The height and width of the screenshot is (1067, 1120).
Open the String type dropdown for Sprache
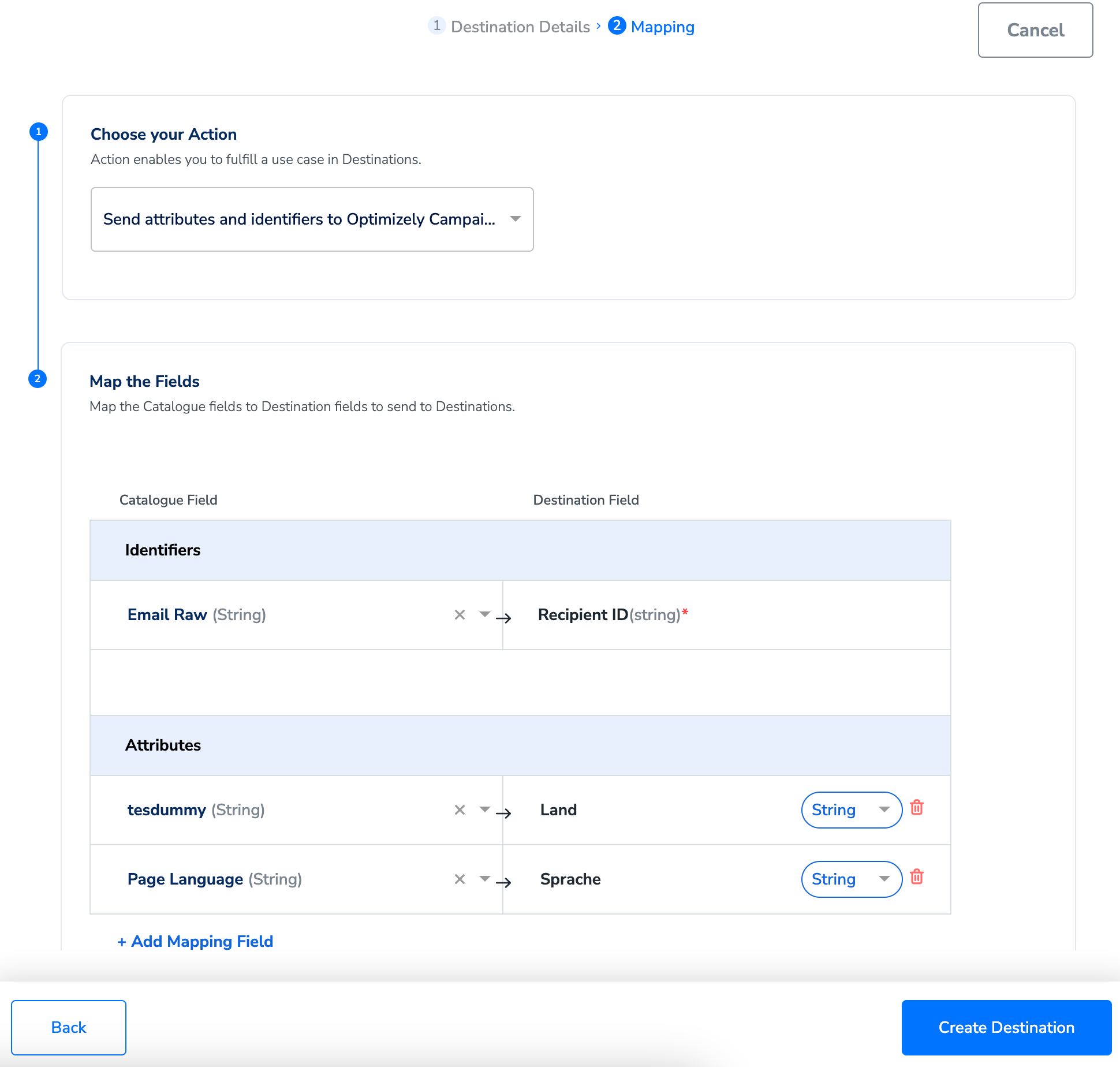pyautogui.click(x=851, y=879)
